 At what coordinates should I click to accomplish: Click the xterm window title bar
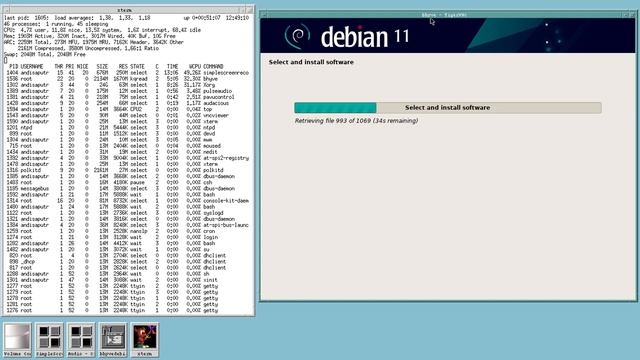[124, 10]
